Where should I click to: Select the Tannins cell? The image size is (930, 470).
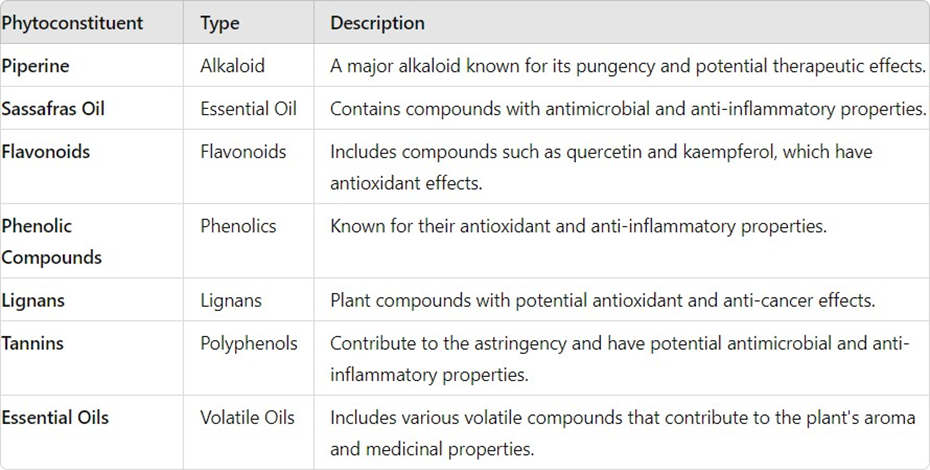tap(33, 343)
